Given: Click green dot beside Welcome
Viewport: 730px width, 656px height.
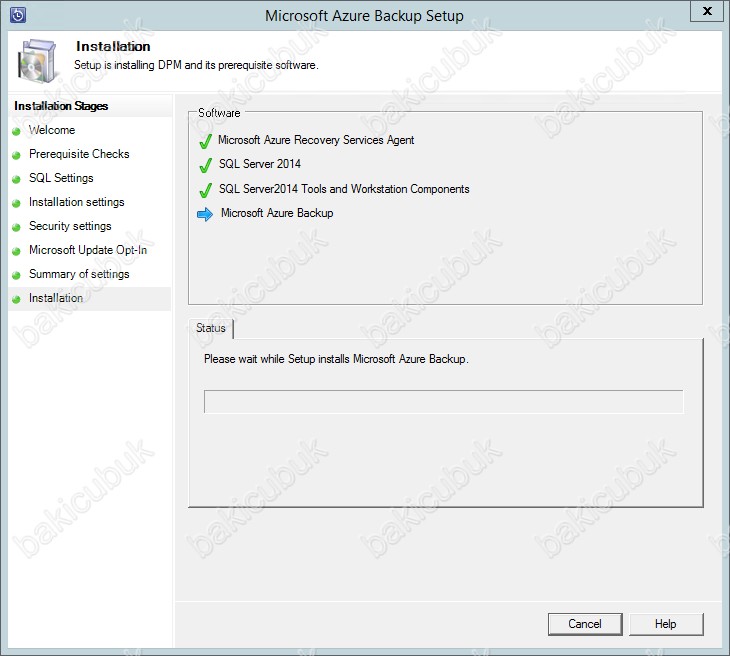Looking at the screenshot, I should pyautogui.click(x=16, y=131).
